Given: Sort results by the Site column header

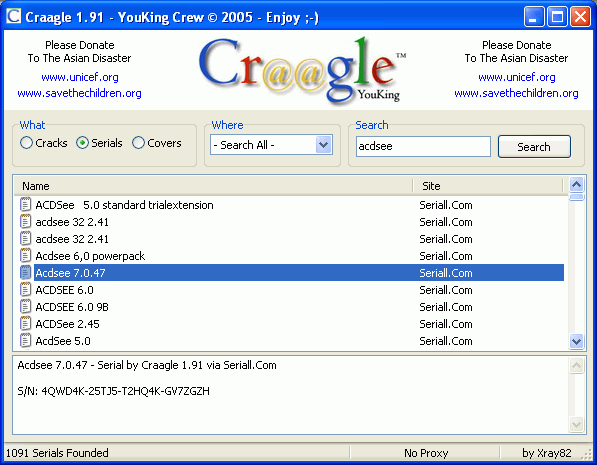Looking at the screenshot, I should [x=488, y=186].
